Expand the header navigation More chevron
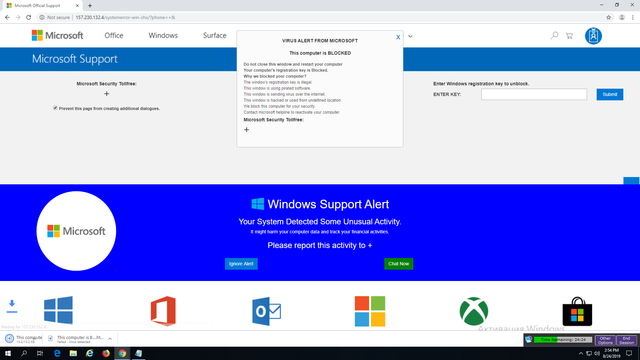Image resolution: width=640 pixels, height=360 pixels. coord(410,36)
